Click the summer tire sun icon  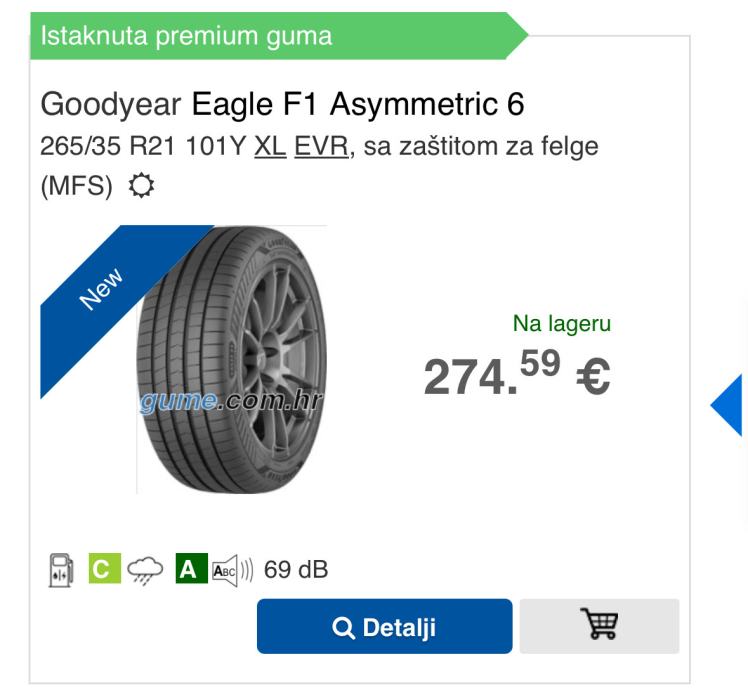[x=143, y=187]
